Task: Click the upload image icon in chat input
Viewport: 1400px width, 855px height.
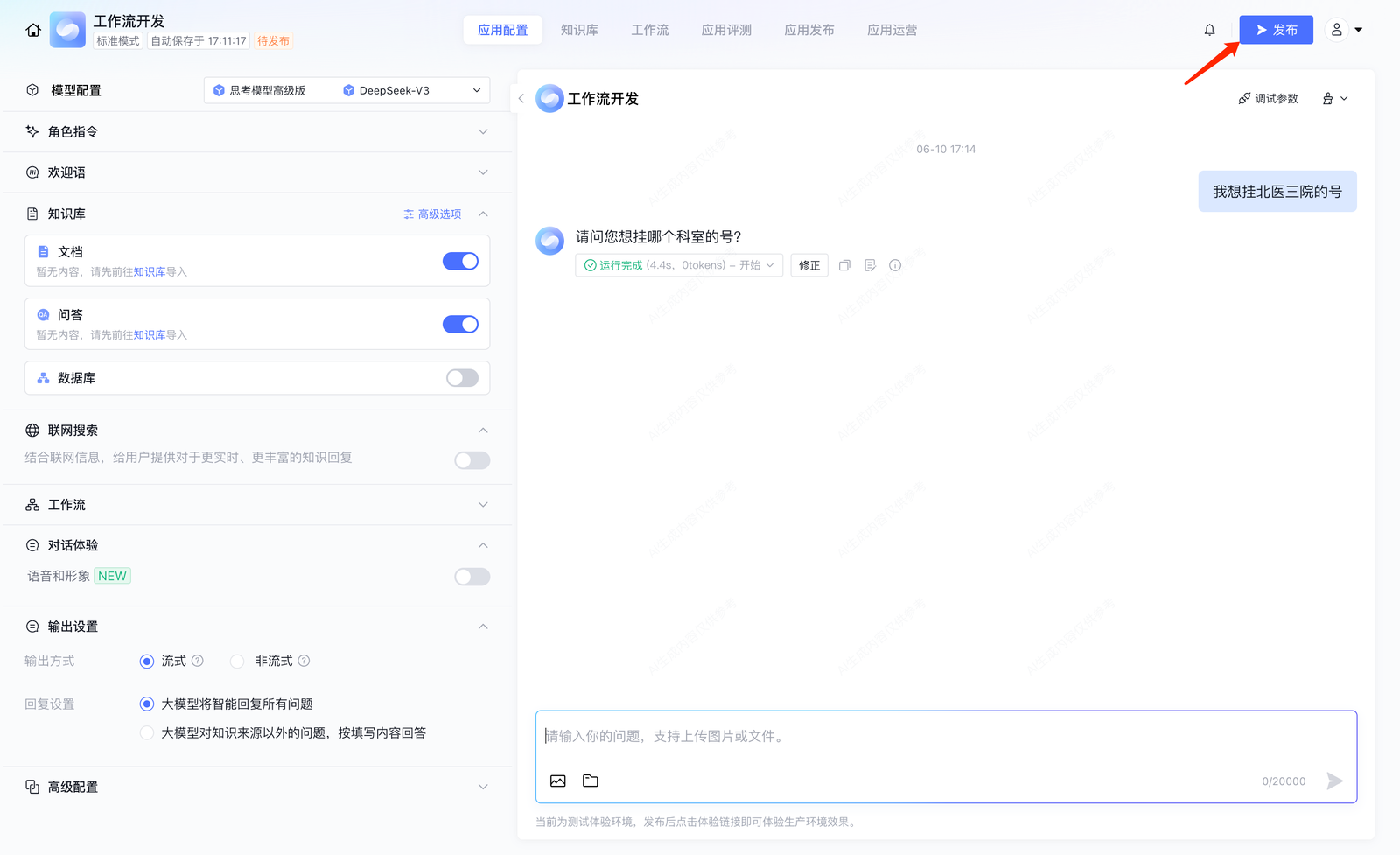Action: click(x=558, y=781)
